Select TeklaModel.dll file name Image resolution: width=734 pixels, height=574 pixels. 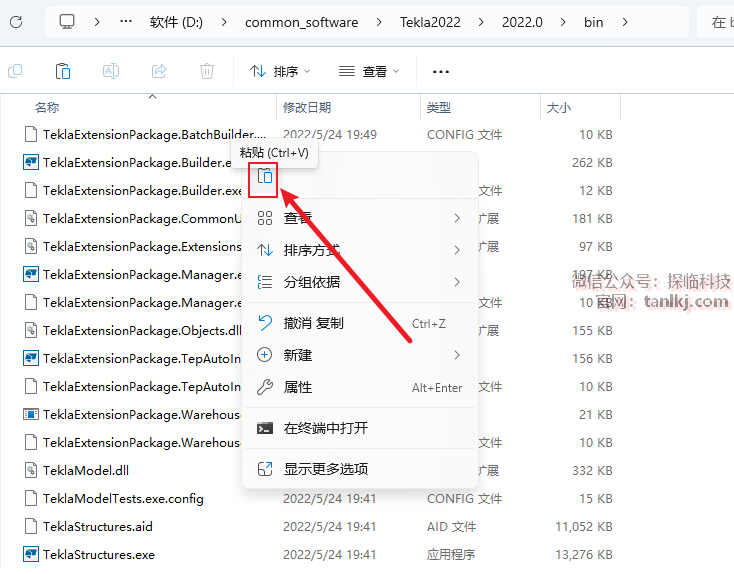[86, 471]
